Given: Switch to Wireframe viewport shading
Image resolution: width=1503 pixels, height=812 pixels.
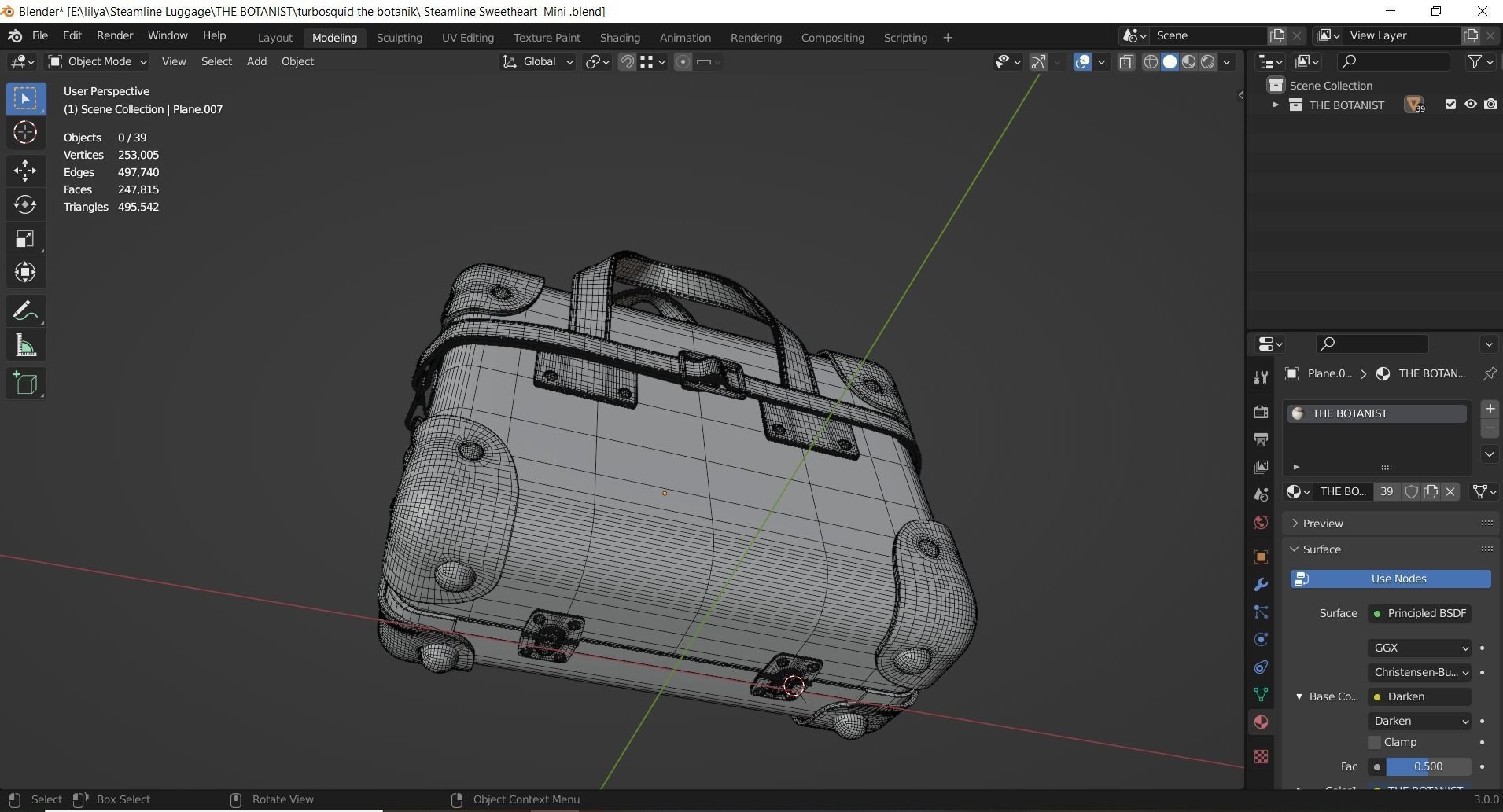Looking at the screenshot, I should tap(1151, 62).
